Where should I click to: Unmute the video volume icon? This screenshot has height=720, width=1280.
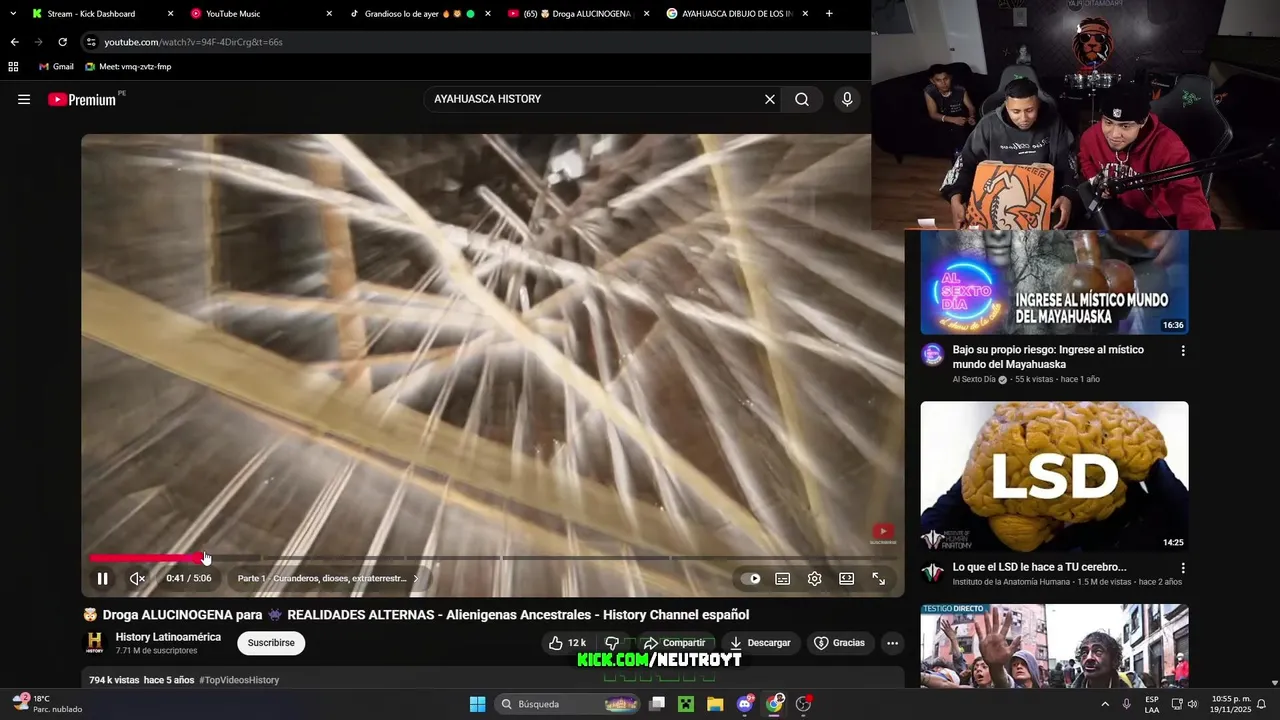(x=137, y=578)
